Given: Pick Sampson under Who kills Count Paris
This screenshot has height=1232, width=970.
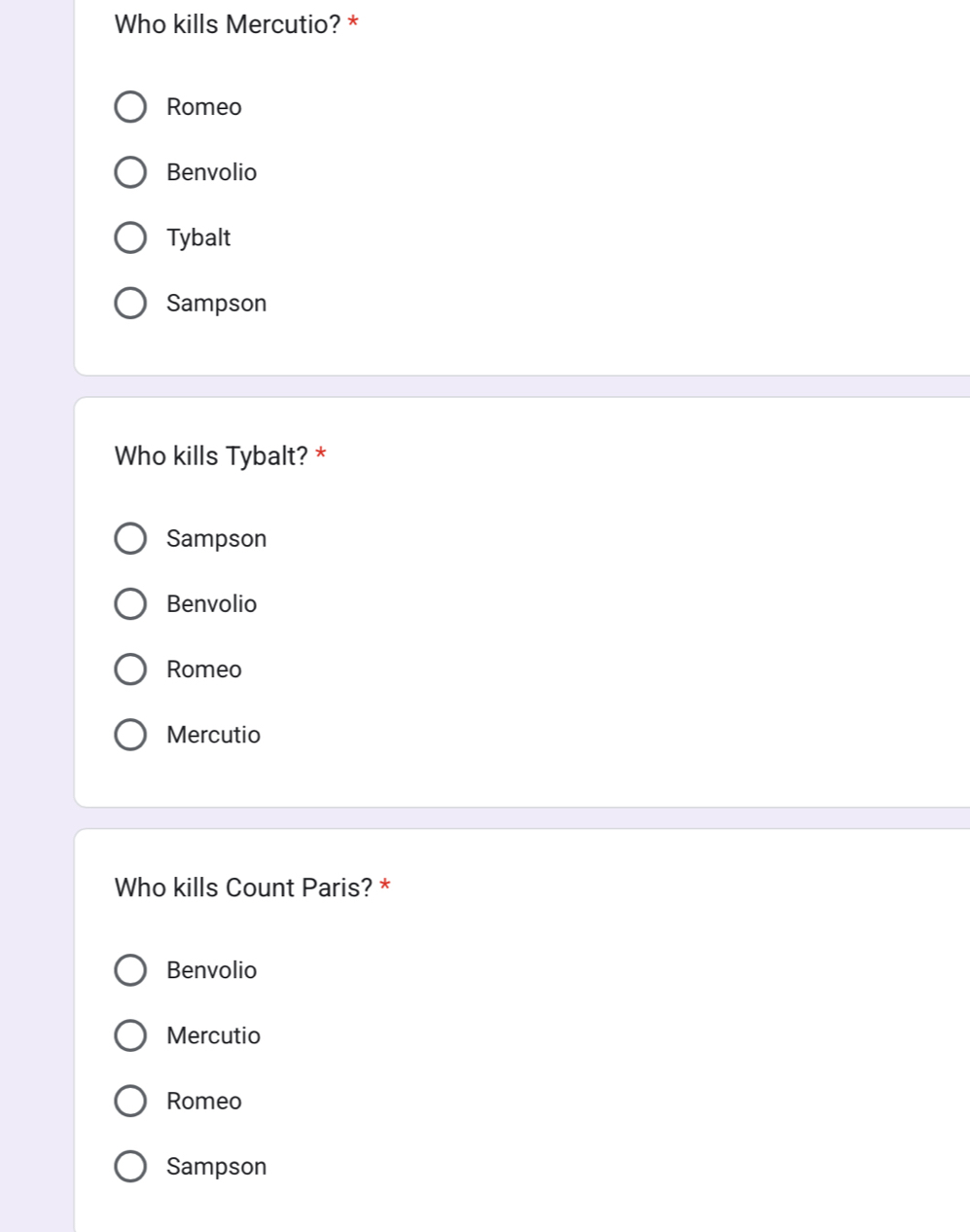Looking at the screenshot, I should point(130,1166).
